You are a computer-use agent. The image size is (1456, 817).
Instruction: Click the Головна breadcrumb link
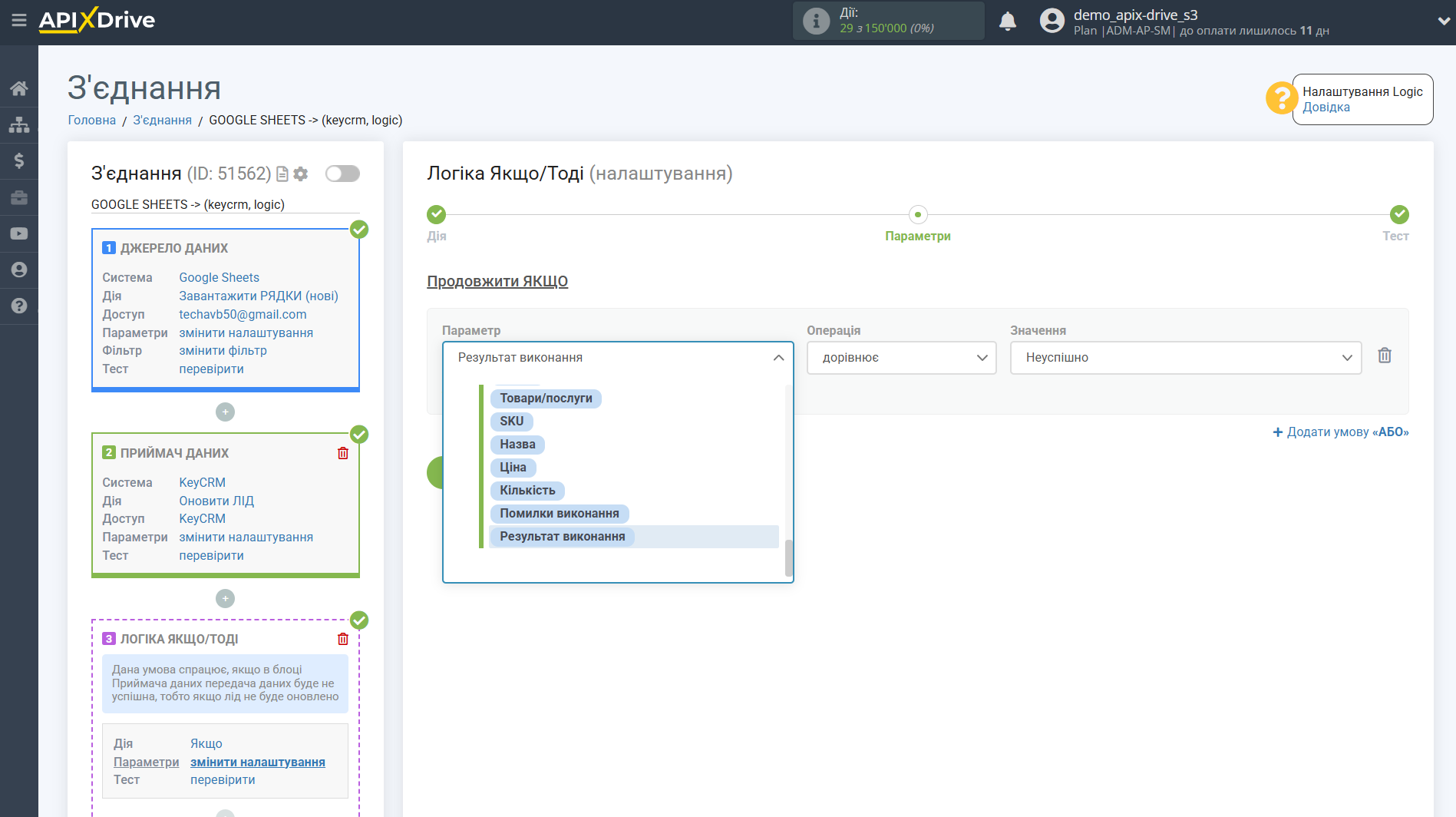[x=92, y=120]
